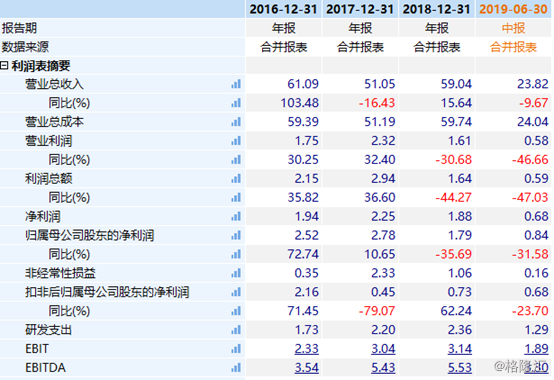Screen dimensions: 554x380
Task: Collapse the 利润表摘要 section
Action: 4,65
